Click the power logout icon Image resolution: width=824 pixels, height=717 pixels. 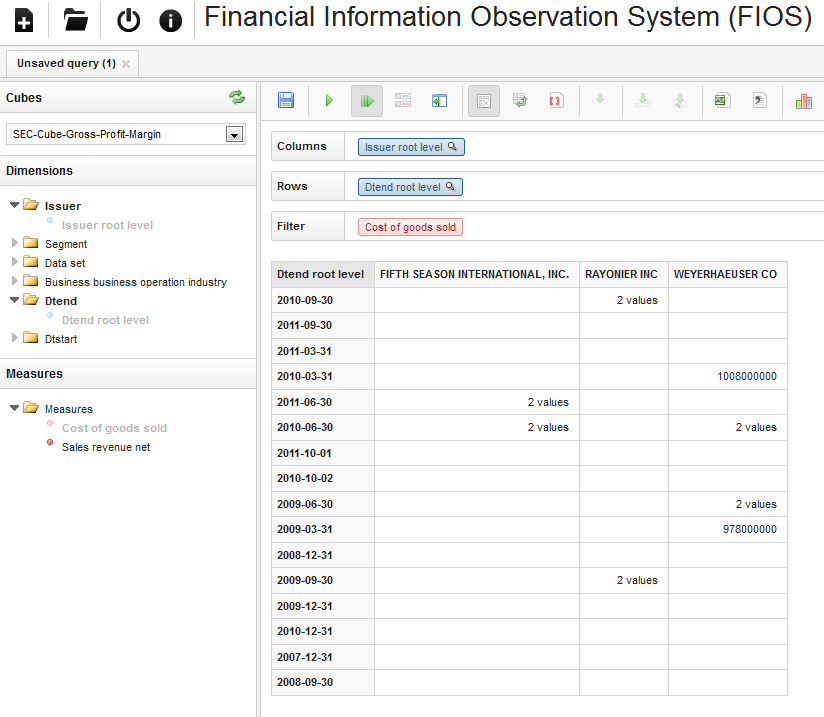point(129,20)
